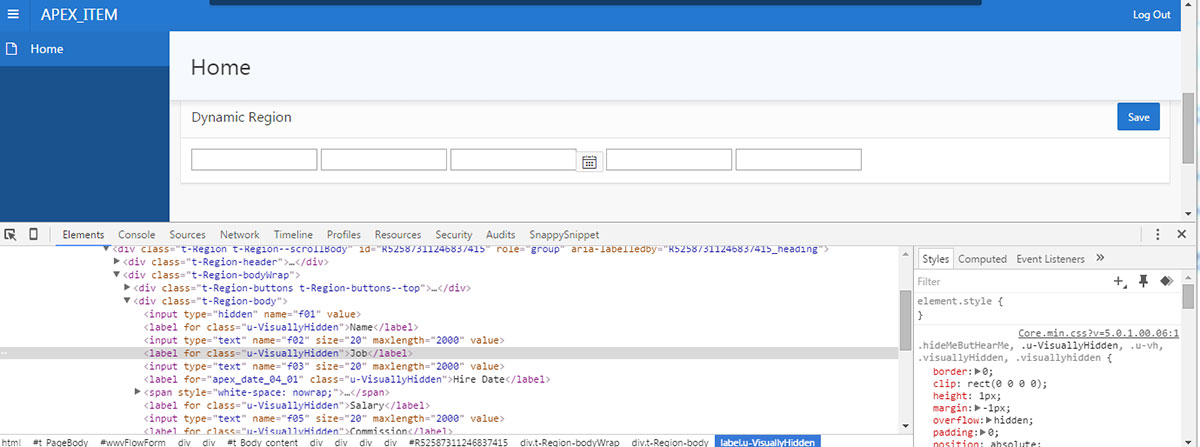Select the Computed sidebar tab
This screenshot has height=447, width=1200.
coord(982,258)
